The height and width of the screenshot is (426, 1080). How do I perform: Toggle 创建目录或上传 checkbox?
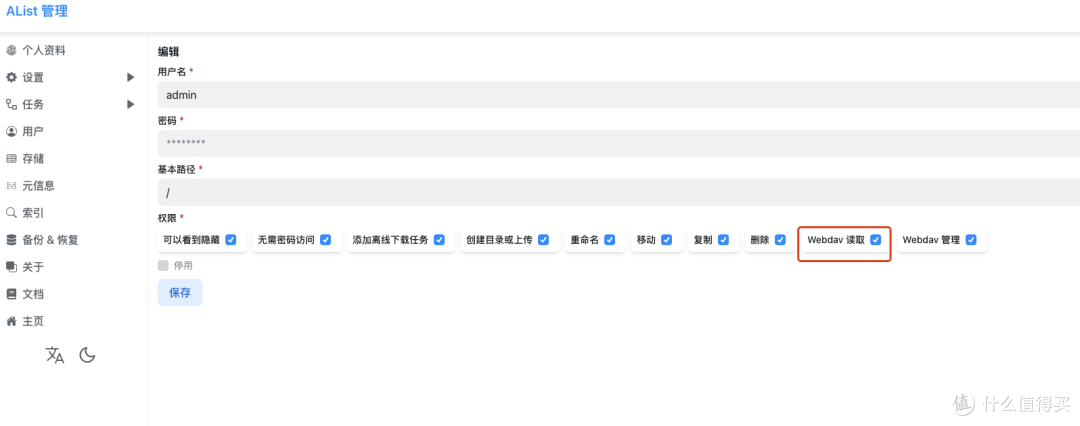pyautogui.click(x=543, y=240)
